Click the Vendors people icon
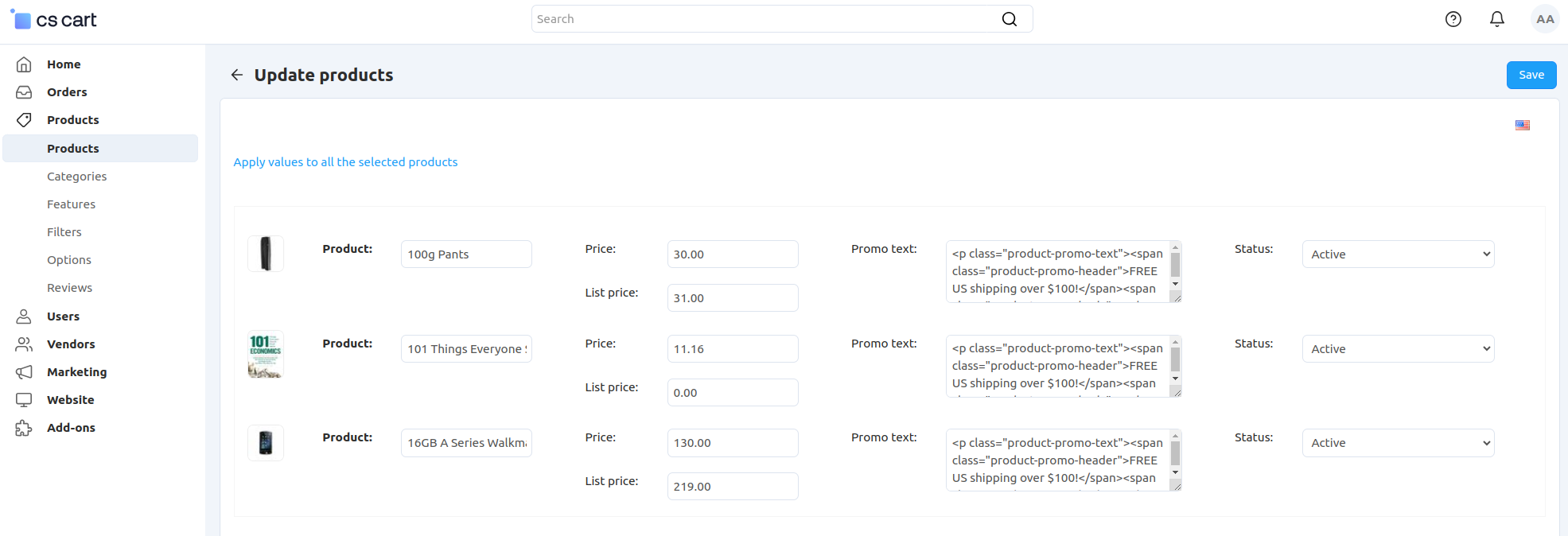Screen dimensions: 1568x536 [x=24, y=344]
